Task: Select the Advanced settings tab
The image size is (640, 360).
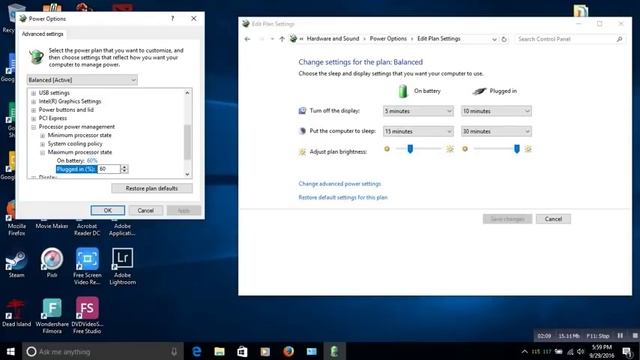Action: [x=42, y=34]
